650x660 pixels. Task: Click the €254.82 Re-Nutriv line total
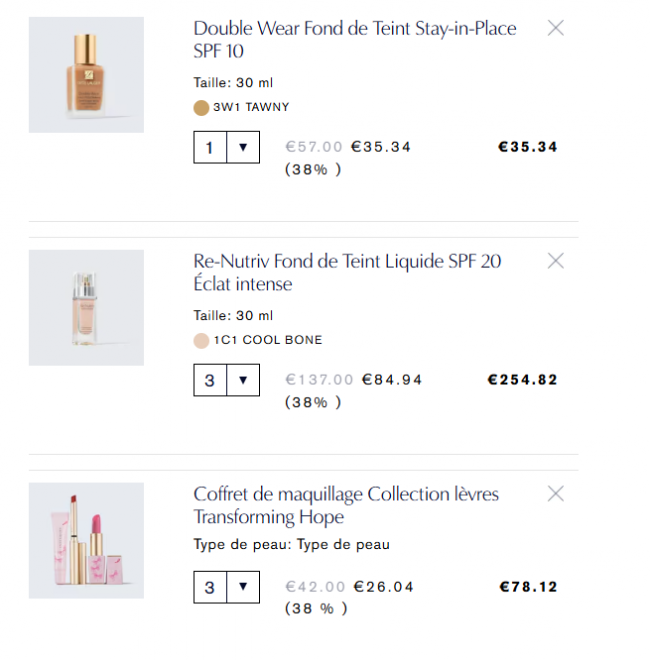pyautogui.click(x=522, y=380)
